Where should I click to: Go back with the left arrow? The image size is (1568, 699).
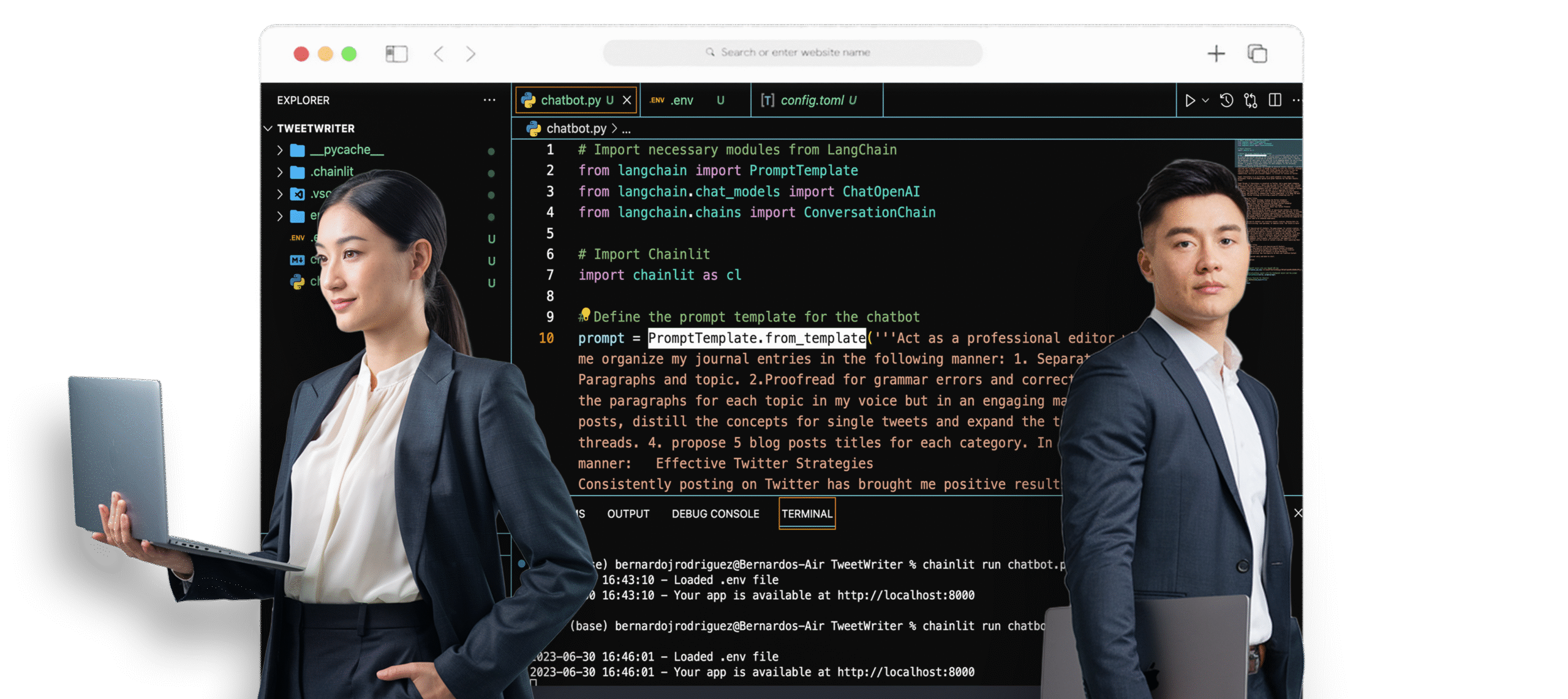click(x=439, y=54)
